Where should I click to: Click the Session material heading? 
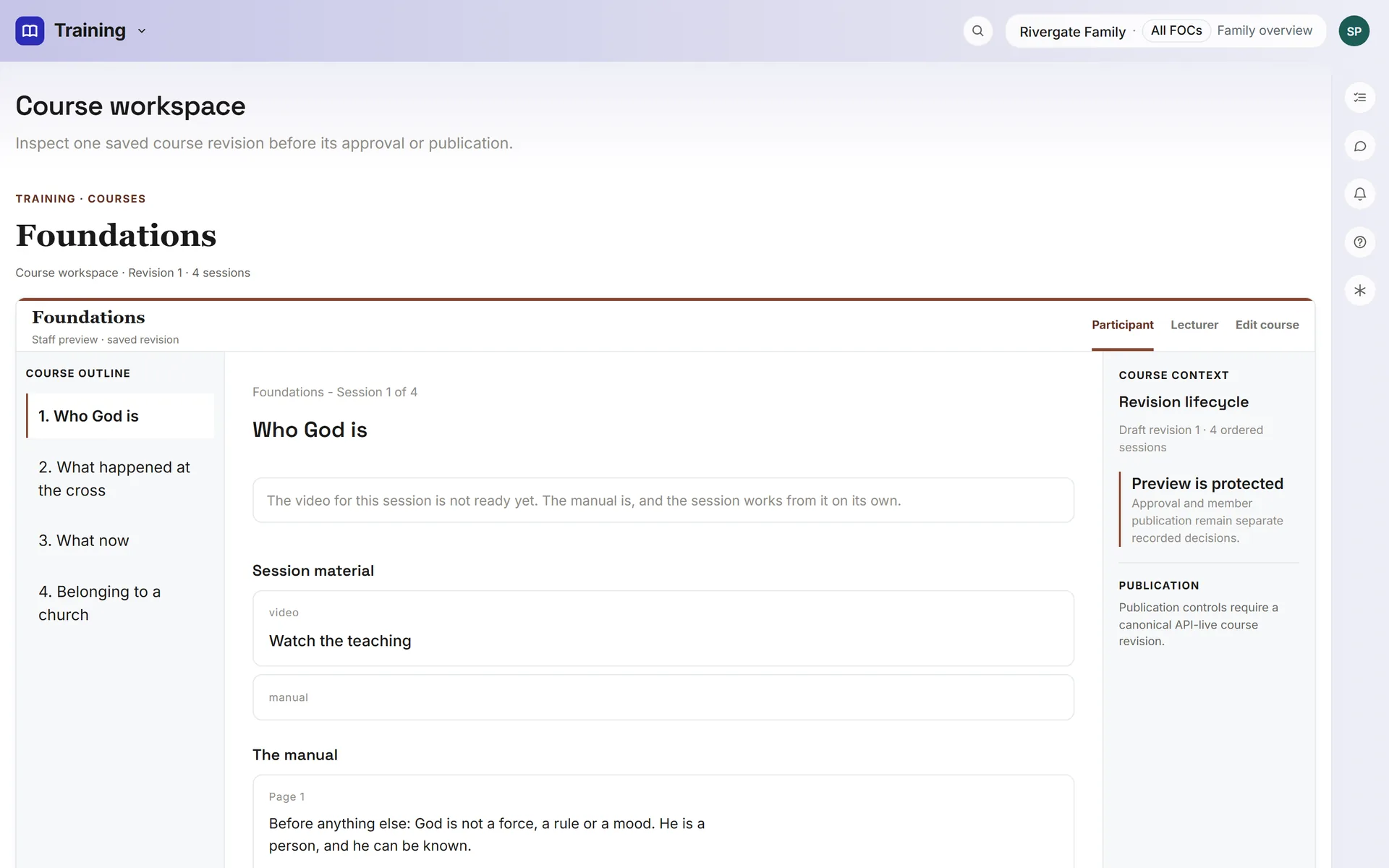[313, 571]
